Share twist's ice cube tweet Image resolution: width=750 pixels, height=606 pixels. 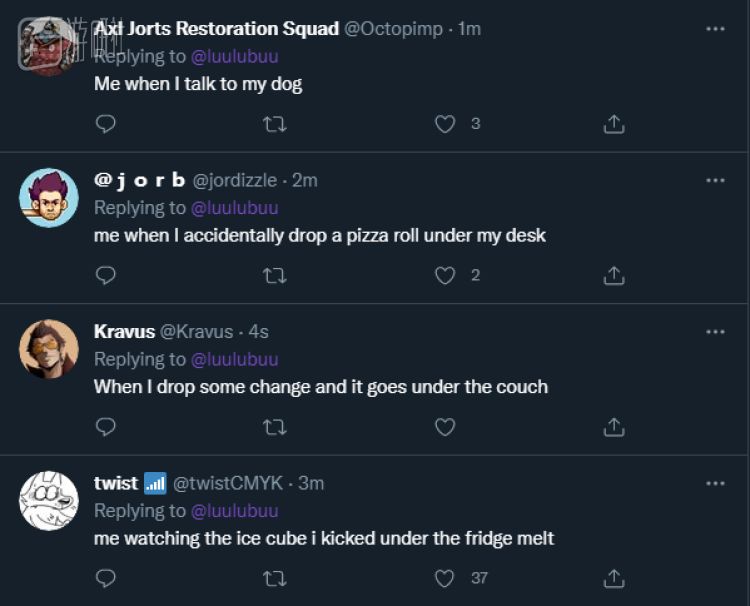[x=615, y=578]
